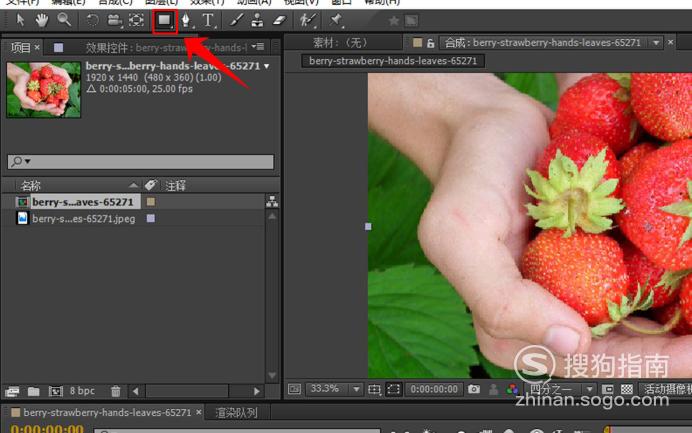Switch to the 项目 panel tab
The height and width of the screenshot is (433, 692).
20,47
